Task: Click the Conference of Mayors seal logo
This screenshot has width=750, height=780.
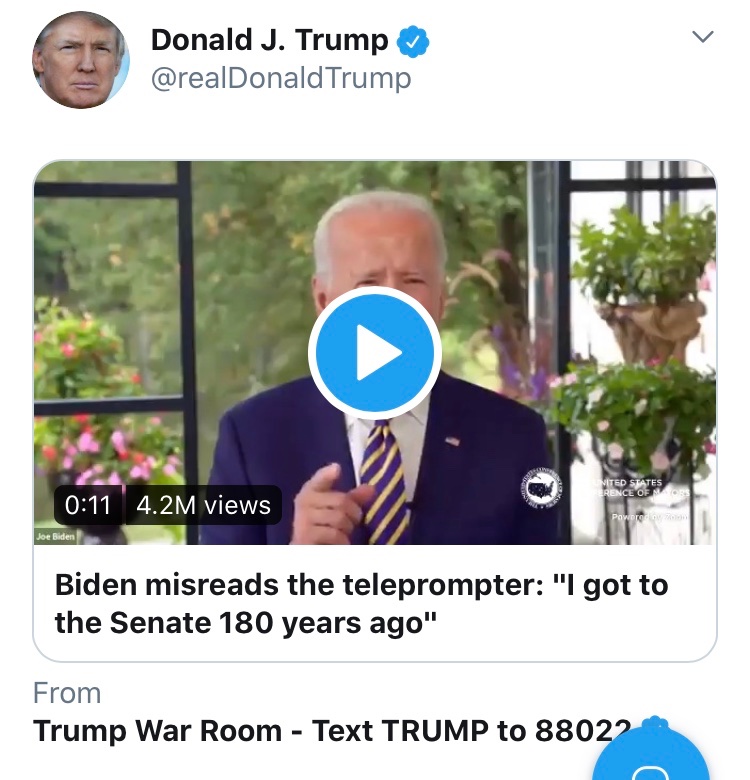Action: coord(542,488)
